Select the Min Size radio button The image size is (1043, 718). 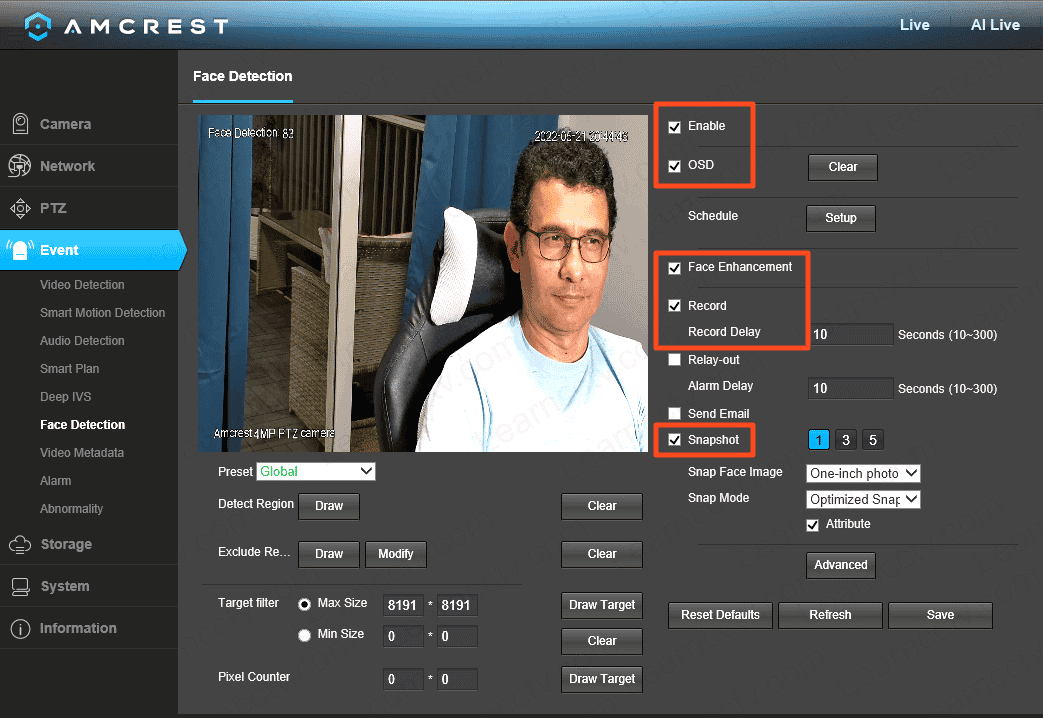304,635
